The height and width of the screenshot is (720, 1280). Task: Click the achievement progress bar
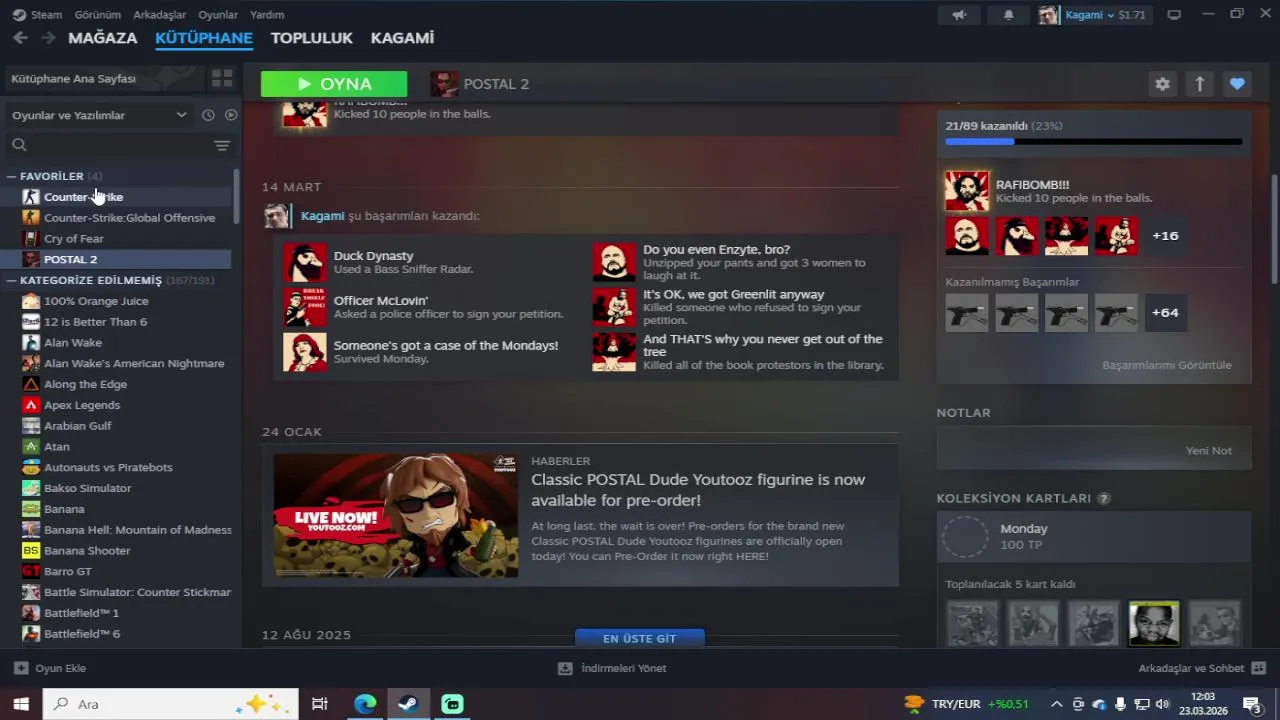point(1093,142)
